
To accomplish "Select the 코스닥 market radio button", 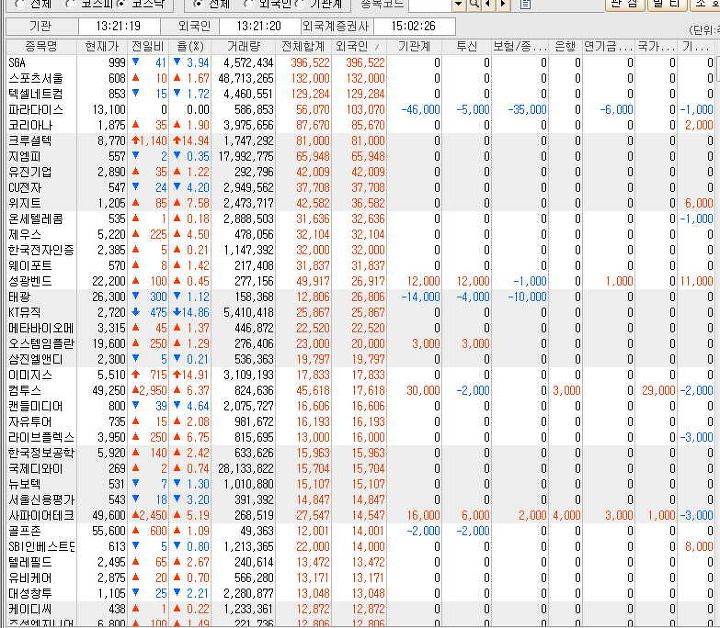I will (121, 4).
